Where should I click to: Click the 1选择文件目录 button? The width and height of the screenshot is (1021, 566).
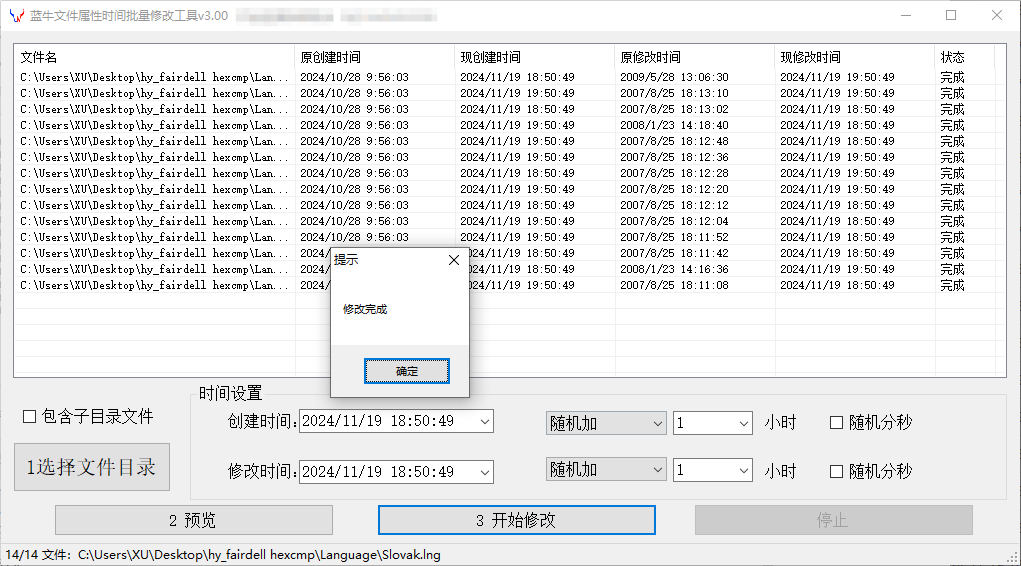[x=92, y=467]
